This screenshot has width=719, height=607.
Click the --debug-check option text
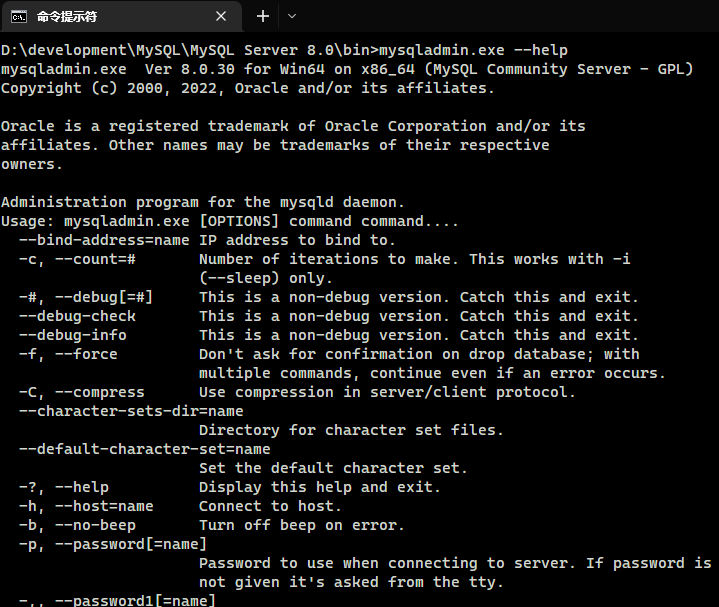tap(77, 316)
